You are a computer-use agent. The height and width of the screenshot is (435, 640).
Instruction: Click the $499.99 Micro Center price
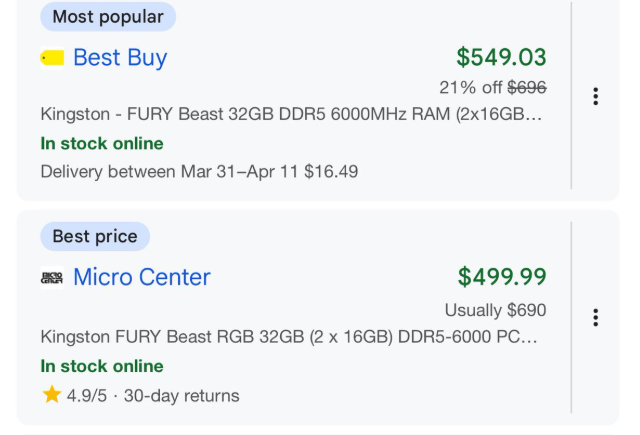502,277
